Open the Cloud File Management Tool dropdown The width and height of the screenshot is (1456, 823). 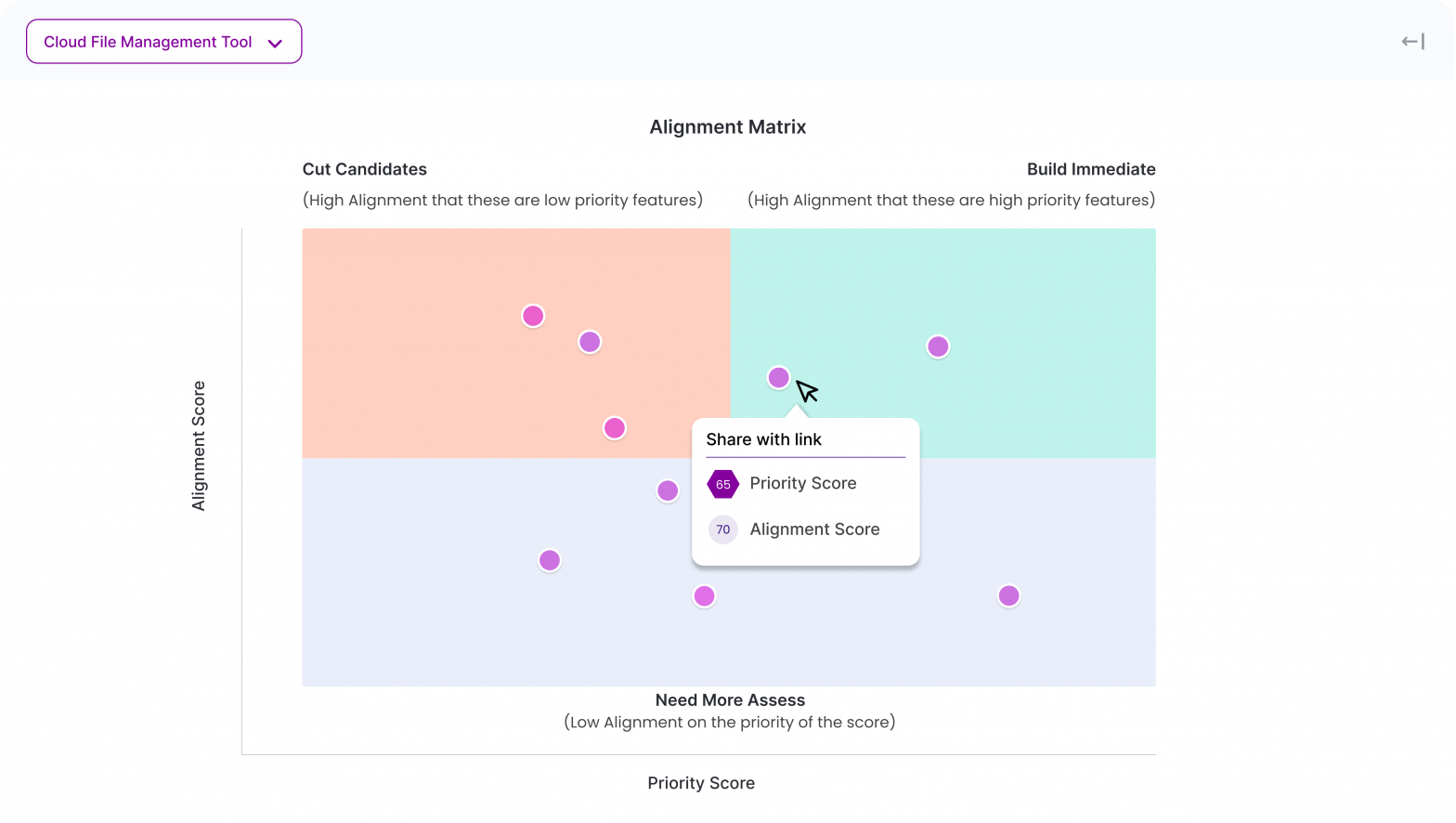pyautogui.click(x=163, y=41)
